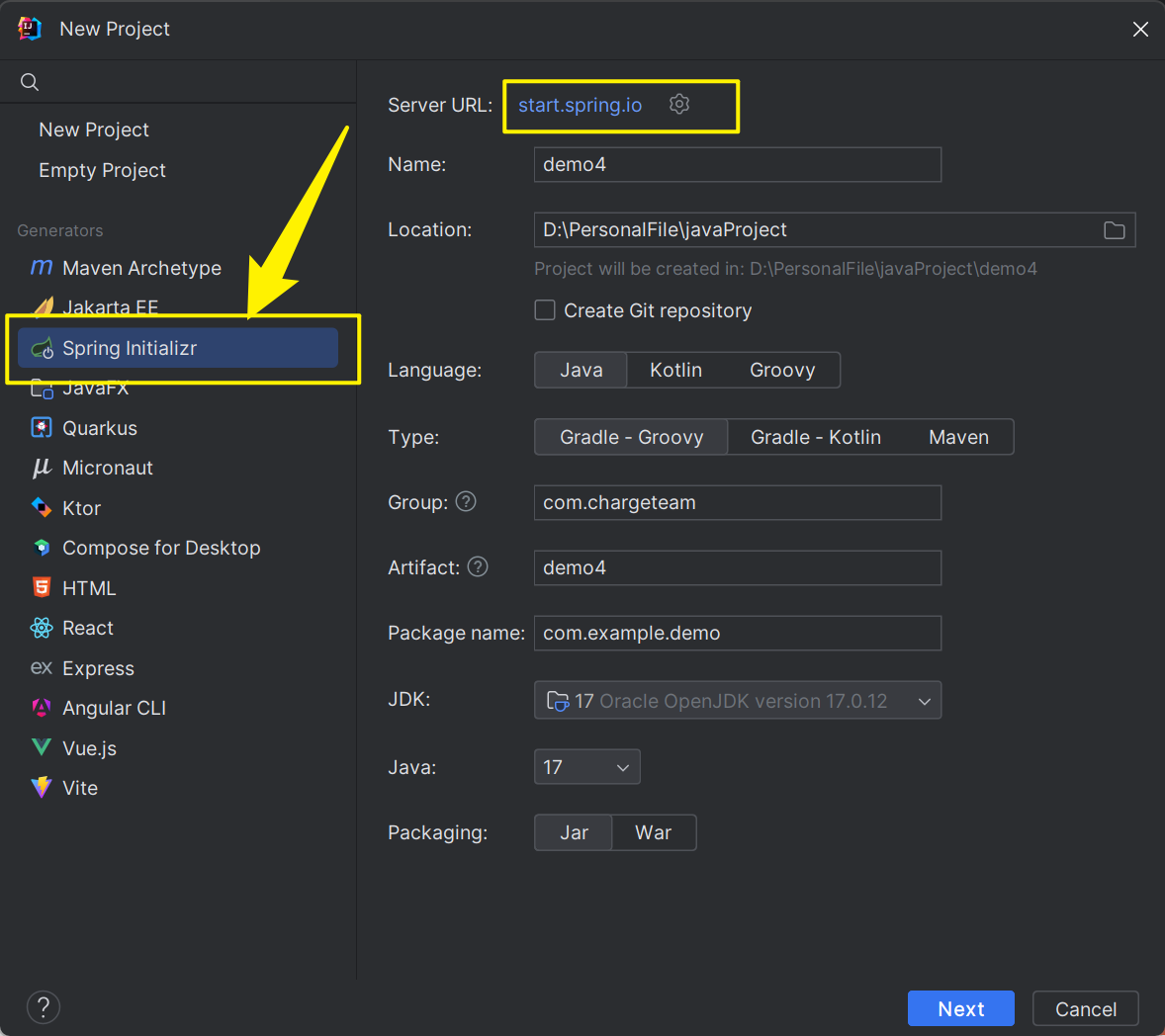Open the dialog help question mark
Screen dimensions: 1165x1036
click(x=44, y=1007)
